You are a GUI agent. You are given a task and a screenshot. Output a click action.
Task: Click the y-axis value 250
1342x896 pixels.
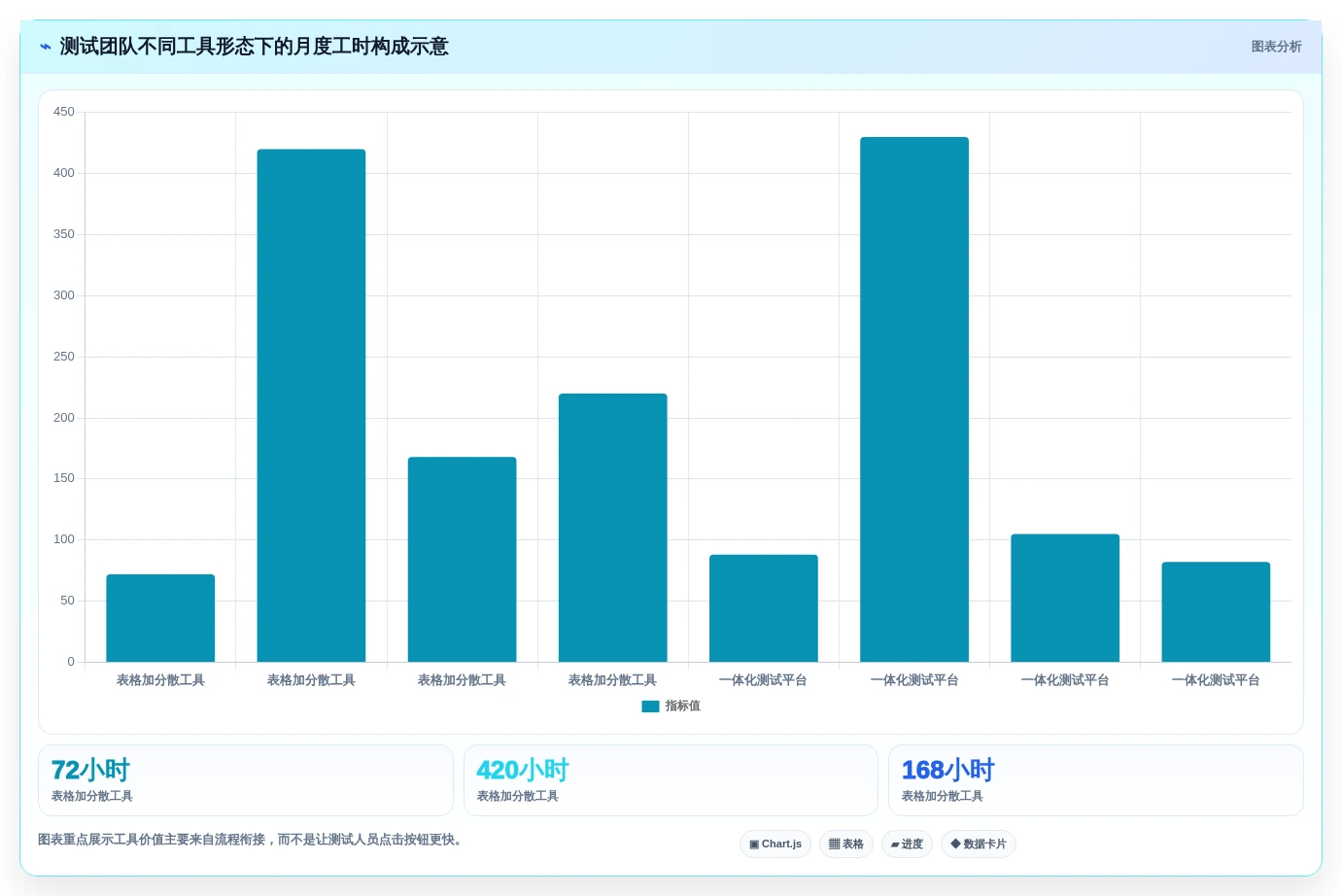click(x=64, y=357)
